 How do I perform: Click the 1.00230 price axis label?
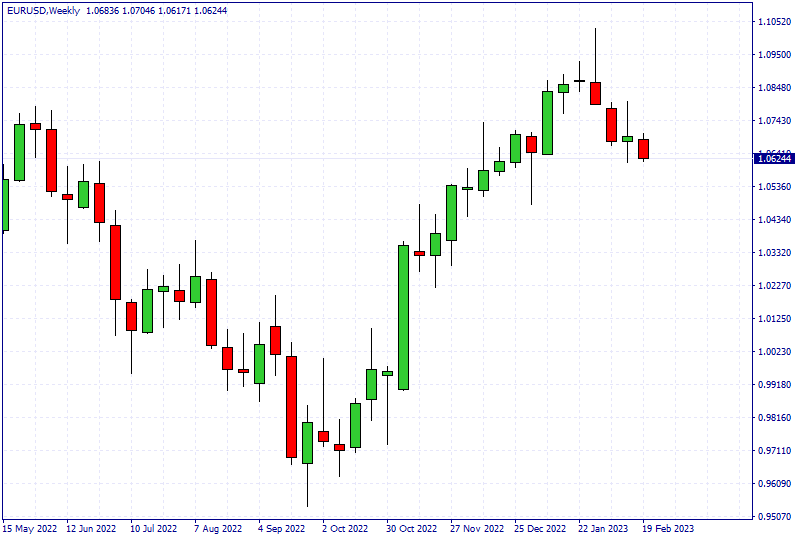point(775,351)
